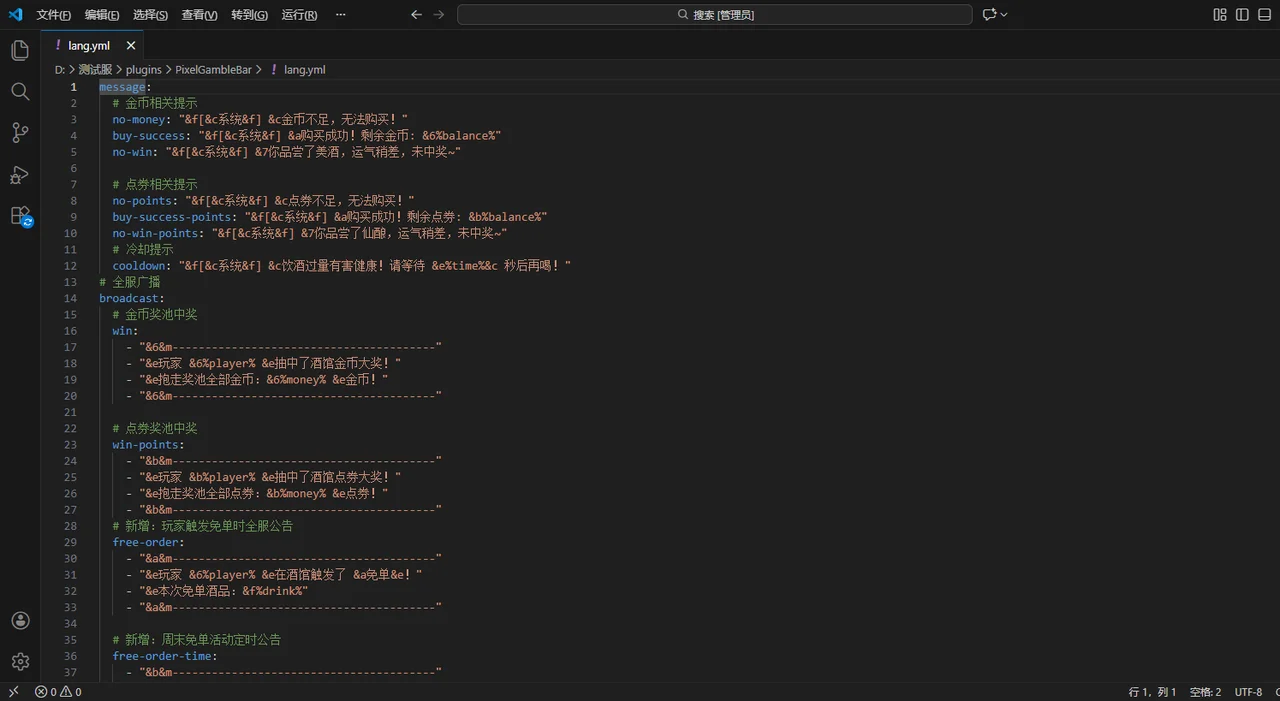
Task: Click the VS Code logo icon
Action: [x=15, y=14]
